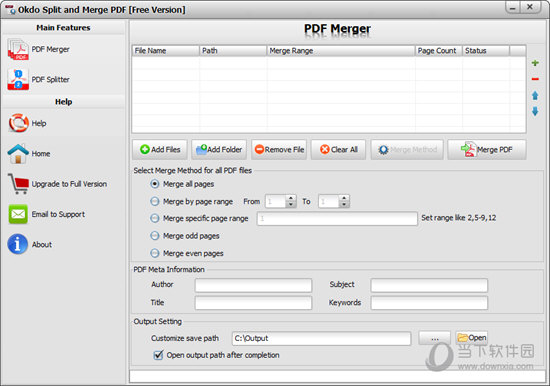Click the Status column header
This screenshot has height=386, width=550.
(x=486, y=51)
